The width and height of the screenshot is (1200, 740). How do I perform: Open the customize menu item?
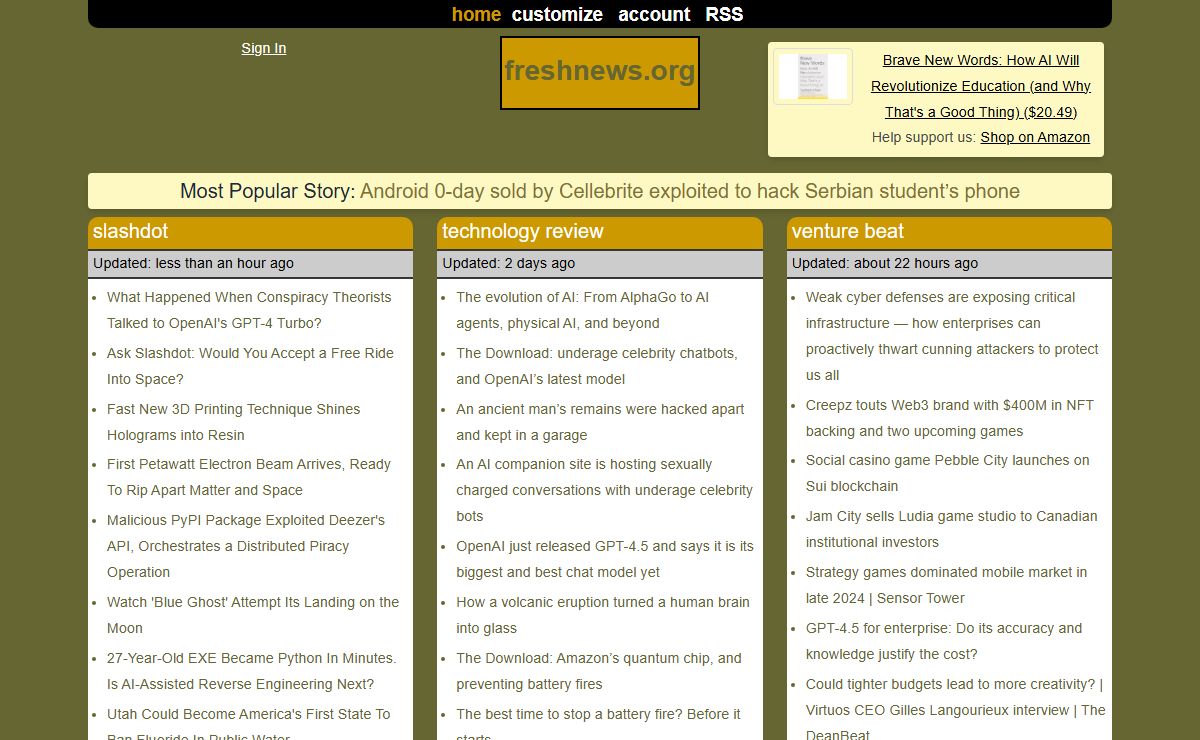[557, 14]
